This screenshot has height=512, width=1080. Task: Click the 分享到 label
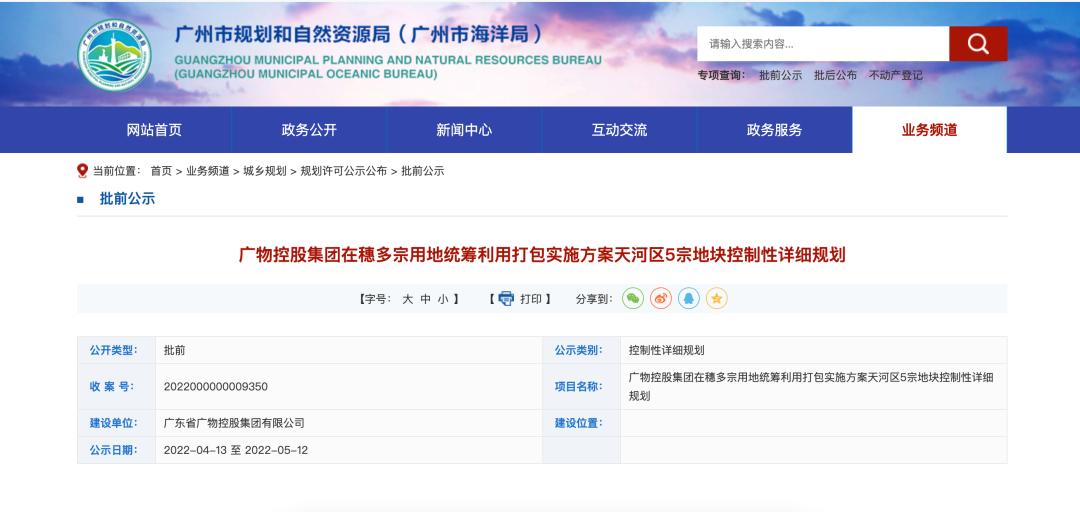(x=594, y=299)
